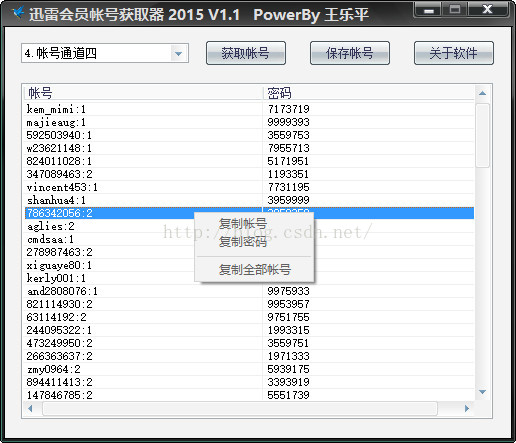Click password 3559753

[288, 135]
